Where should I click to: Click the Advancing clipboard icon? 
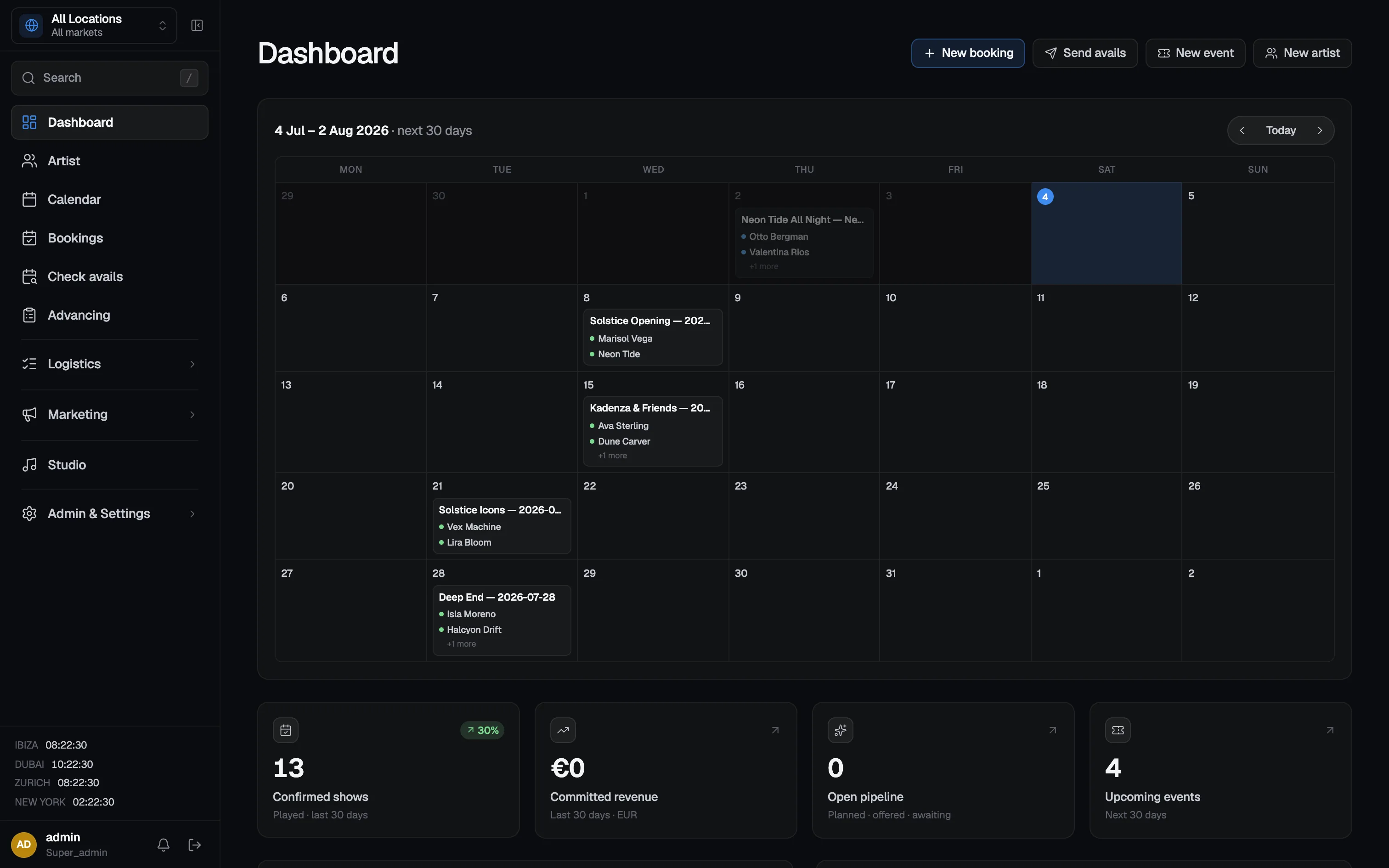(x=29, y=315)
